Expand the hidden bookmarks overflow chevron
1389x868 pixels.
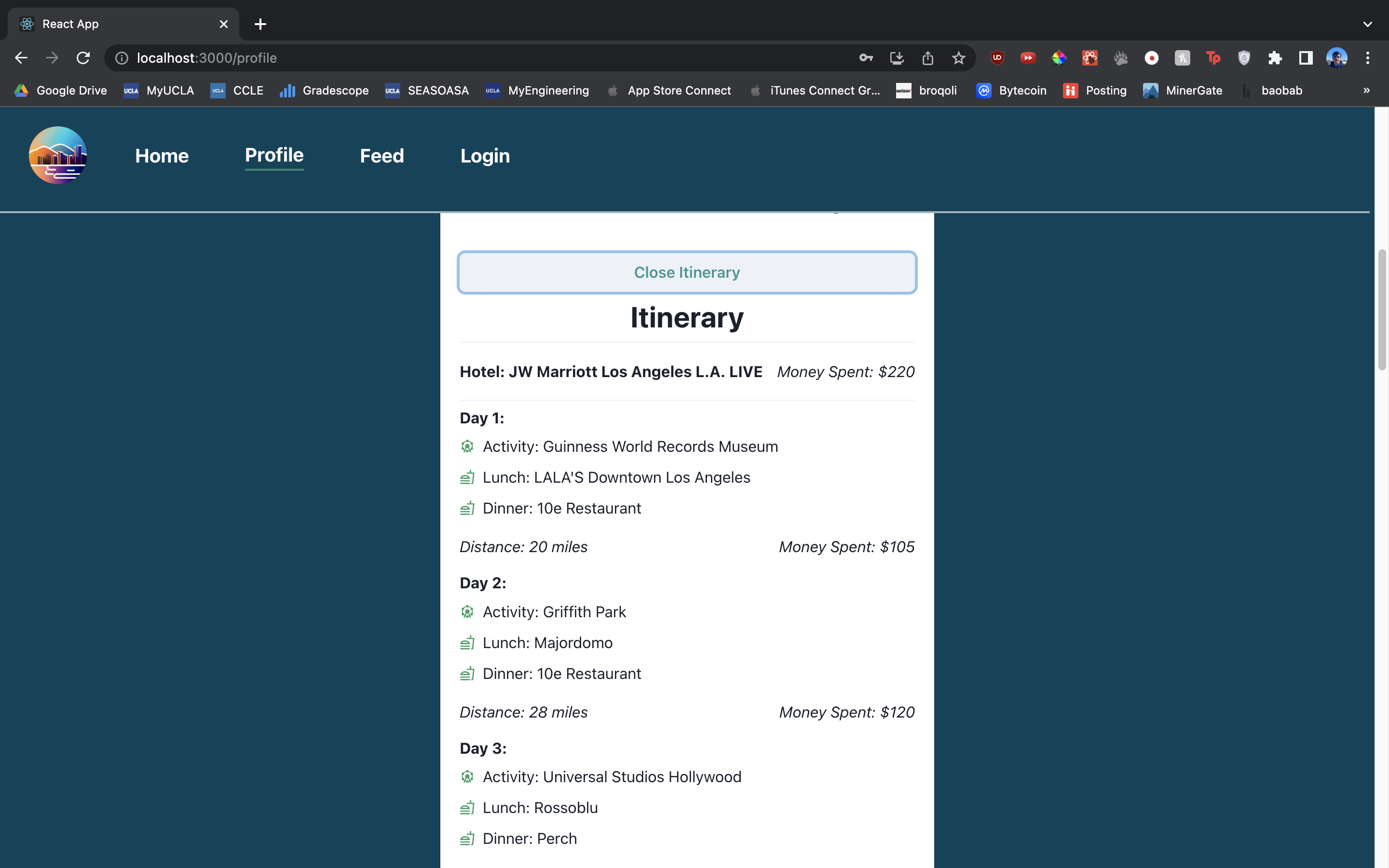1367,91
